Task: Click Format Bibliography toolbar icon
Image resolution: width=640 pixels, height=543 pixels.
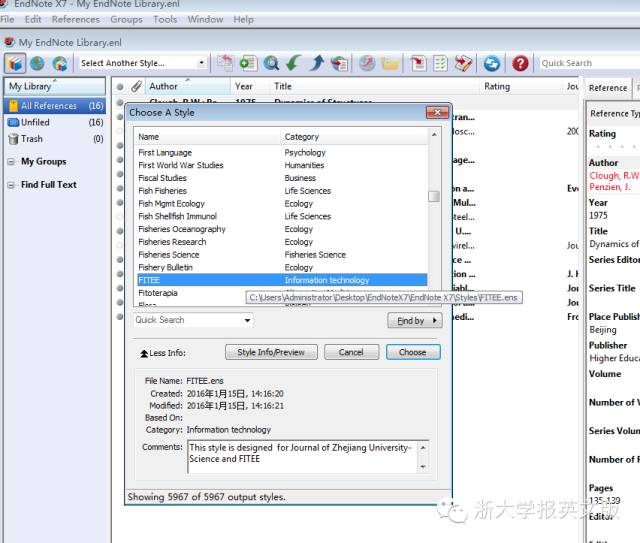Action: pyautogui.click(x=440, y=63)
